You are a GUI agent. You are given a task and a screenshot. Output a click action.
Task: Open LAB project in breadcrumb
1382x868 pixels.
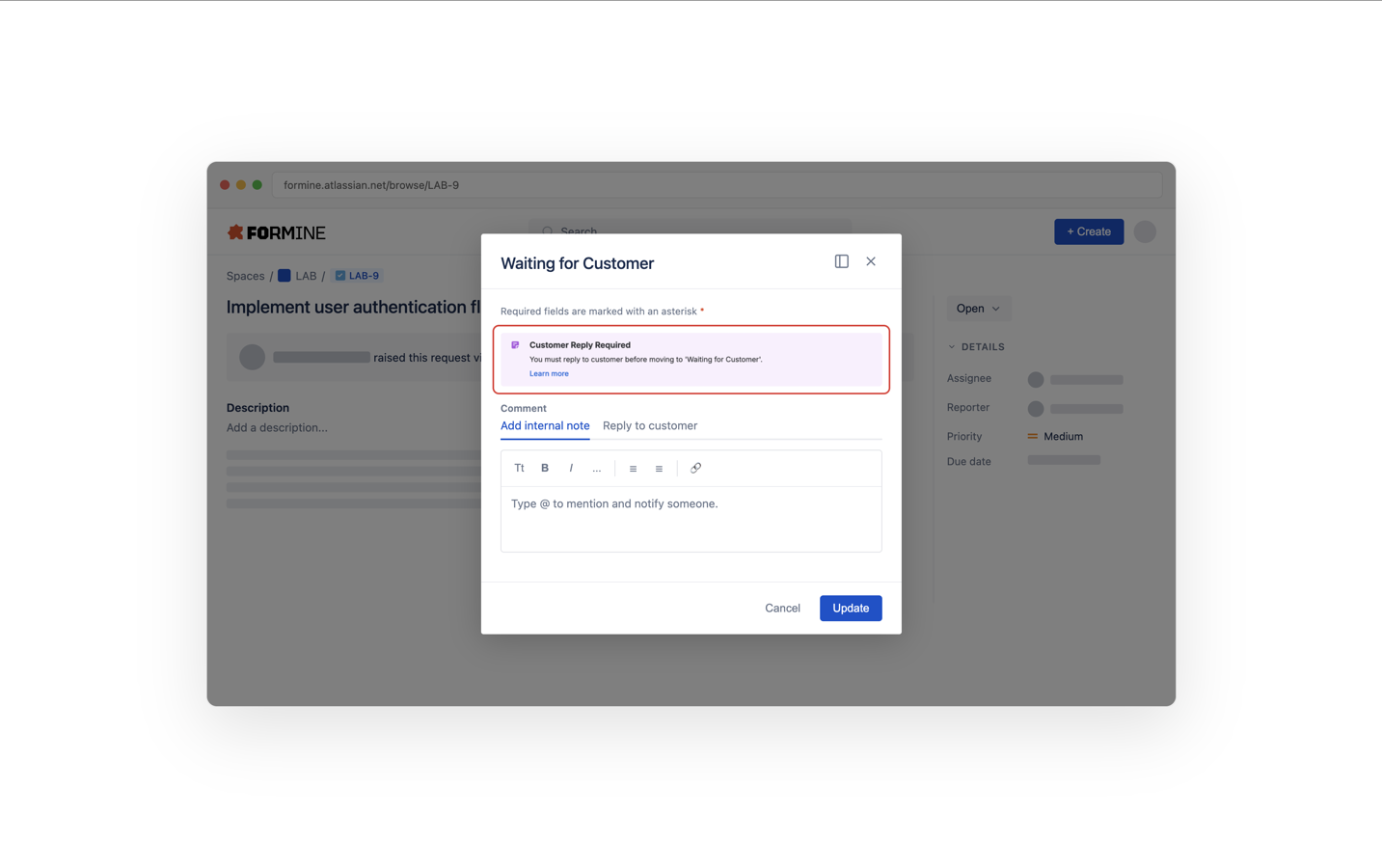(306, 276)
